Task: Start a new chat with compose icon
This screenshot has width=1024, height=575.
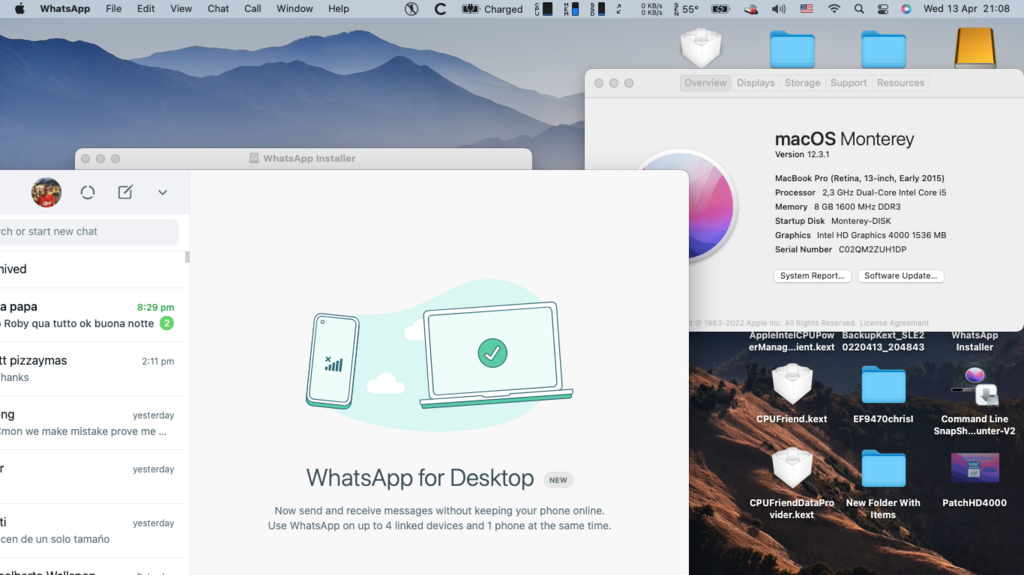Action: 125,192
